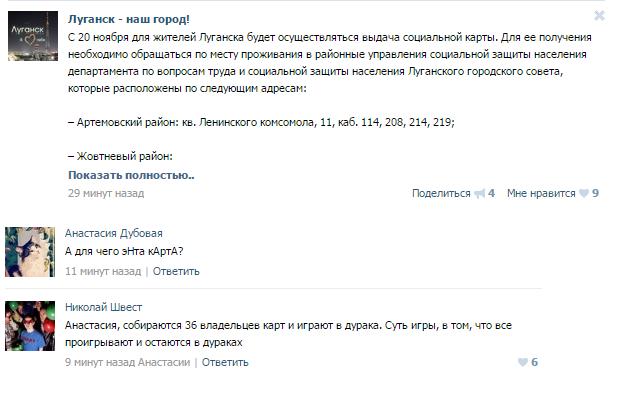Click the 29 минут назад post timestamp
The height and width of the screenshot is (396, 625).
[x=106, y=193]
